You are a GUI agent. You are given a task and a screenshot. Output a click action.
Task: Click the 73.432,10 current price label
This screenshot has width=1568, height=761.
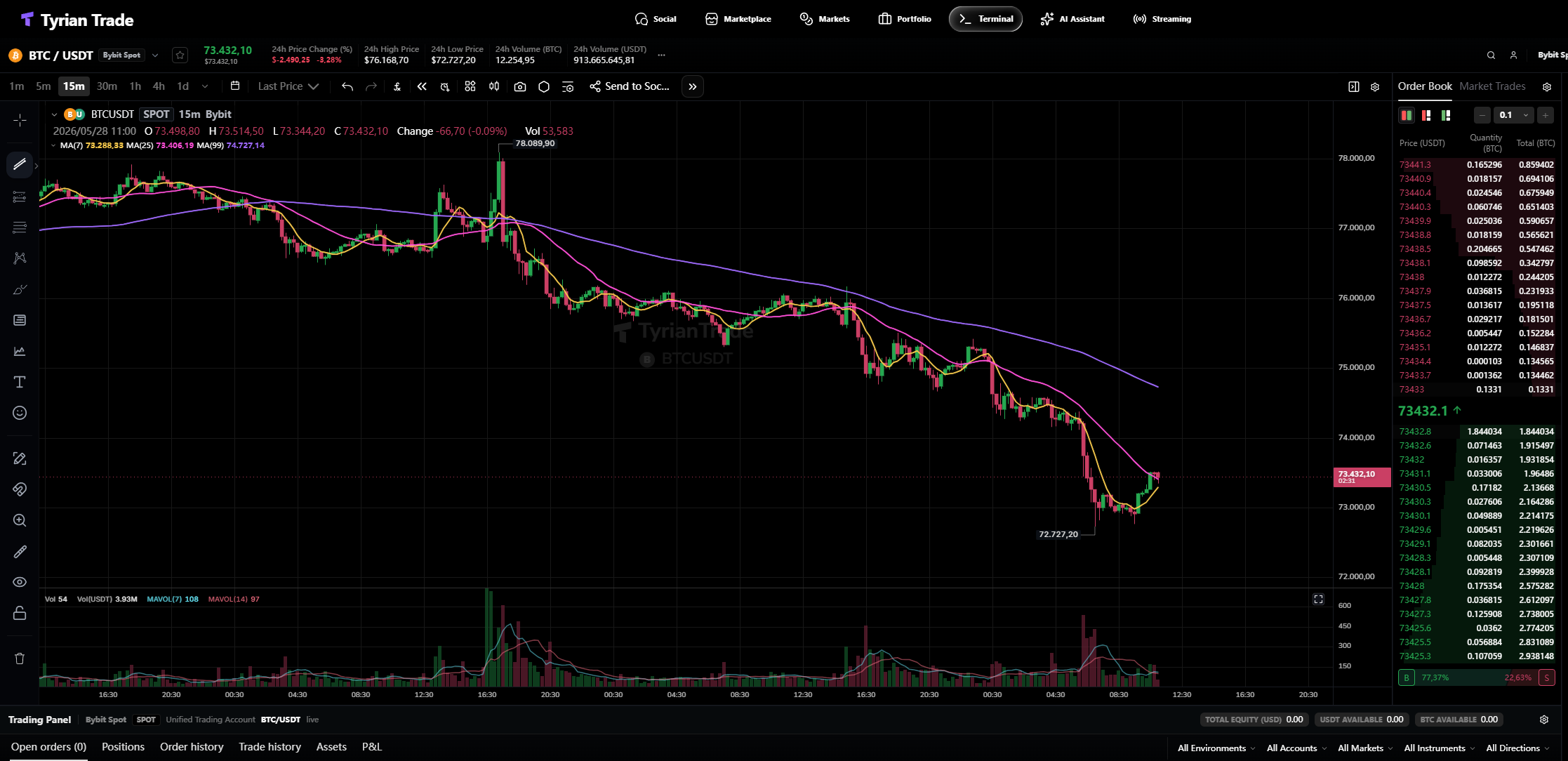pos(1362,477)
